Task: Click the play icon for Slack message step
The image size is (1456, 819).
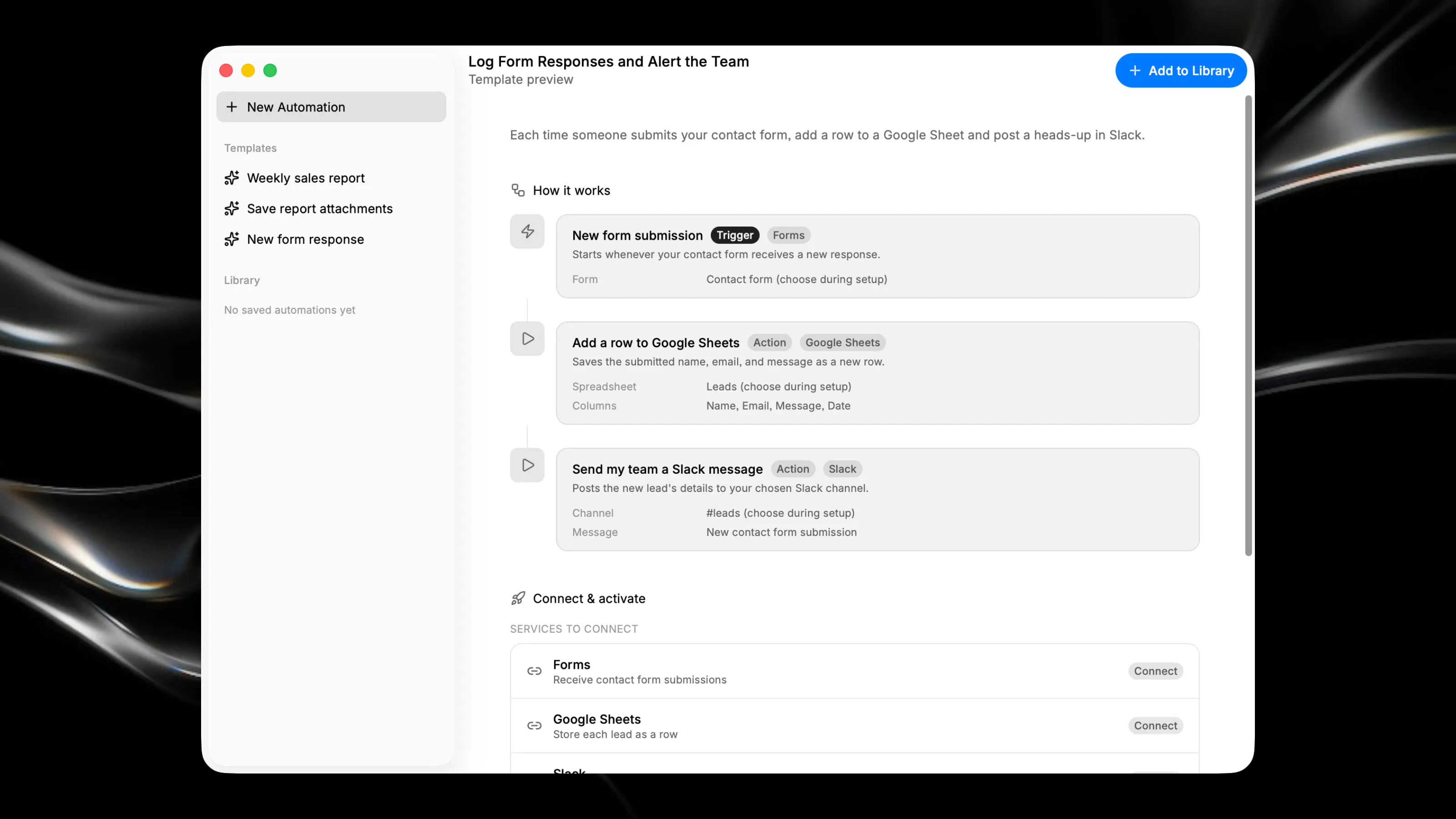Action: pyautogui.click(x=527, y=465)
